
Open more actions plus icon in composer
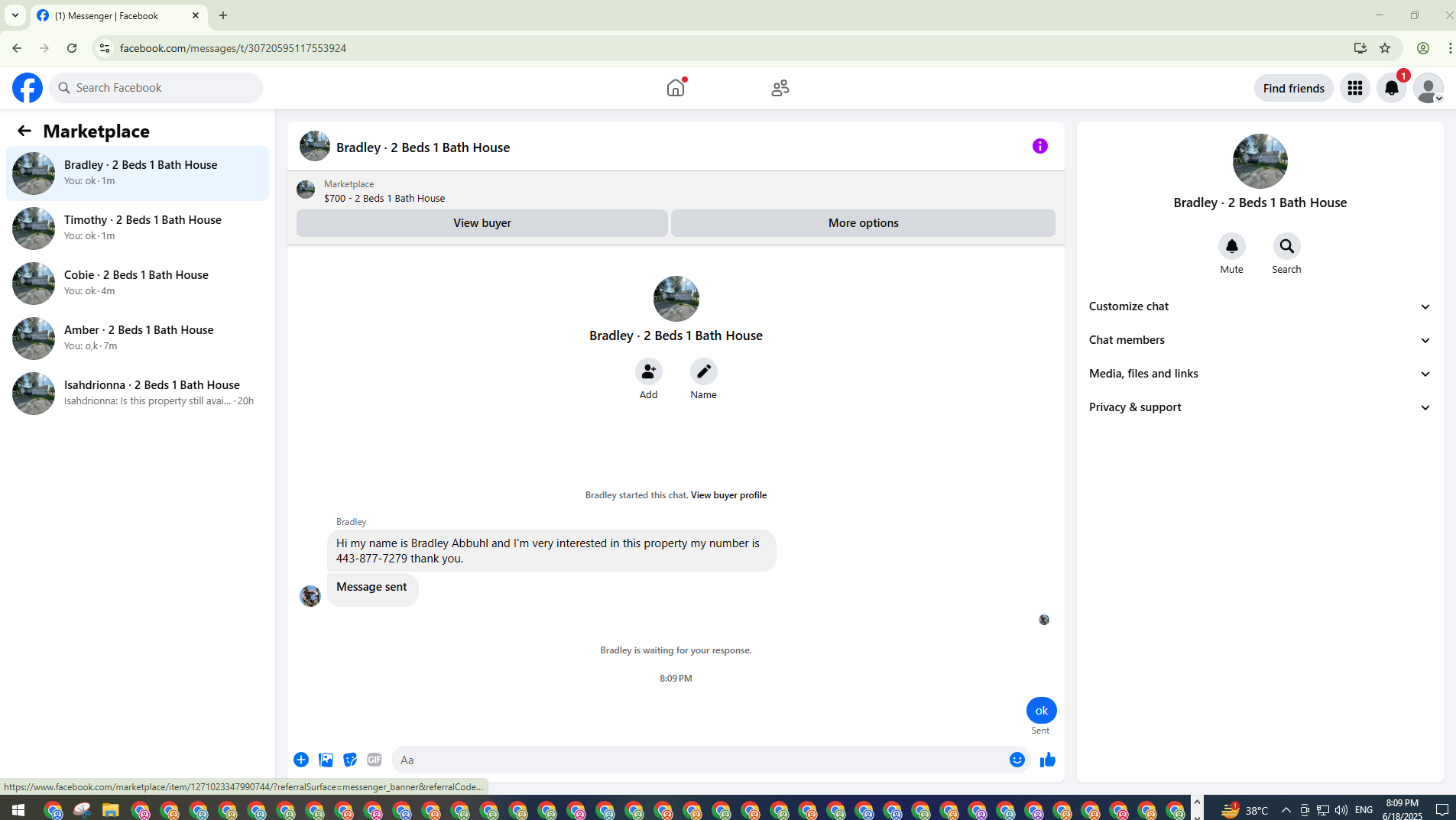click(x=301, y=760)
